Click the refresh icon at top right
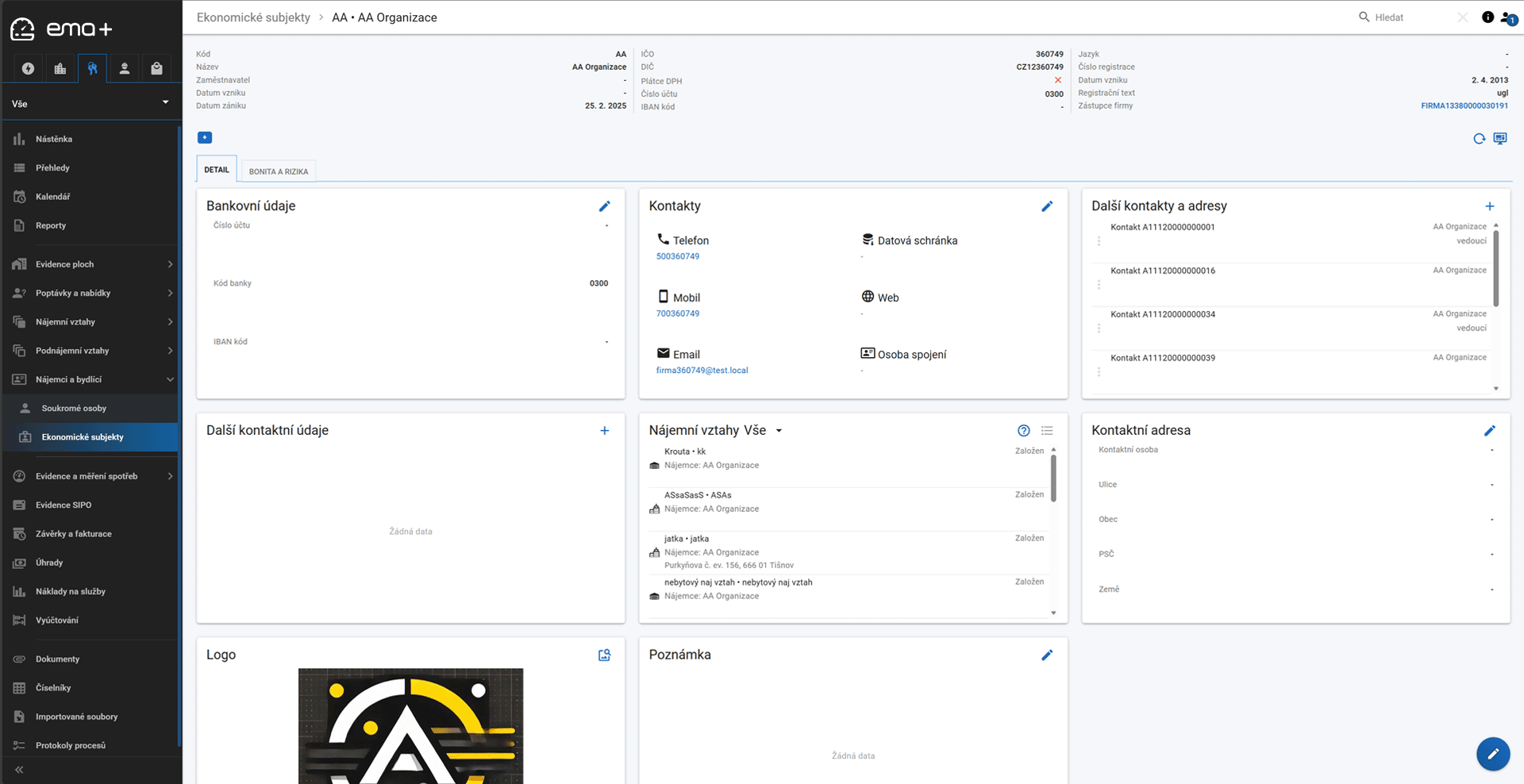Image resolution: width=1524 pixels, height=784 pixels. pyautogui.click(x=1479, y=139)
